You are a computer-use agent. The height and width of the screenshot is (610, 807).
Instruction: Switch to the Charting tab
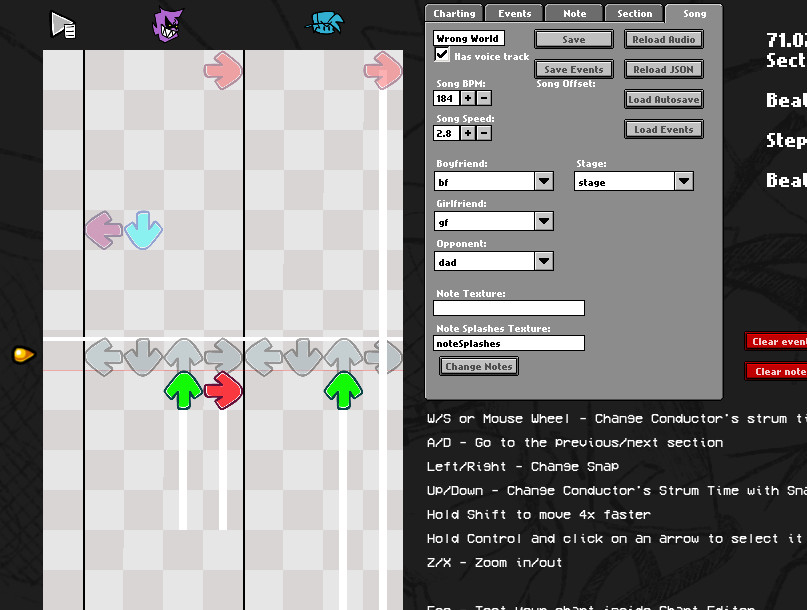454,14
